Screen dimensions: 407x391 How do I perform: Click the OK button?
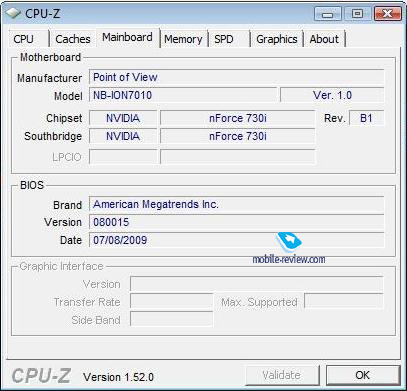[363, 375]
